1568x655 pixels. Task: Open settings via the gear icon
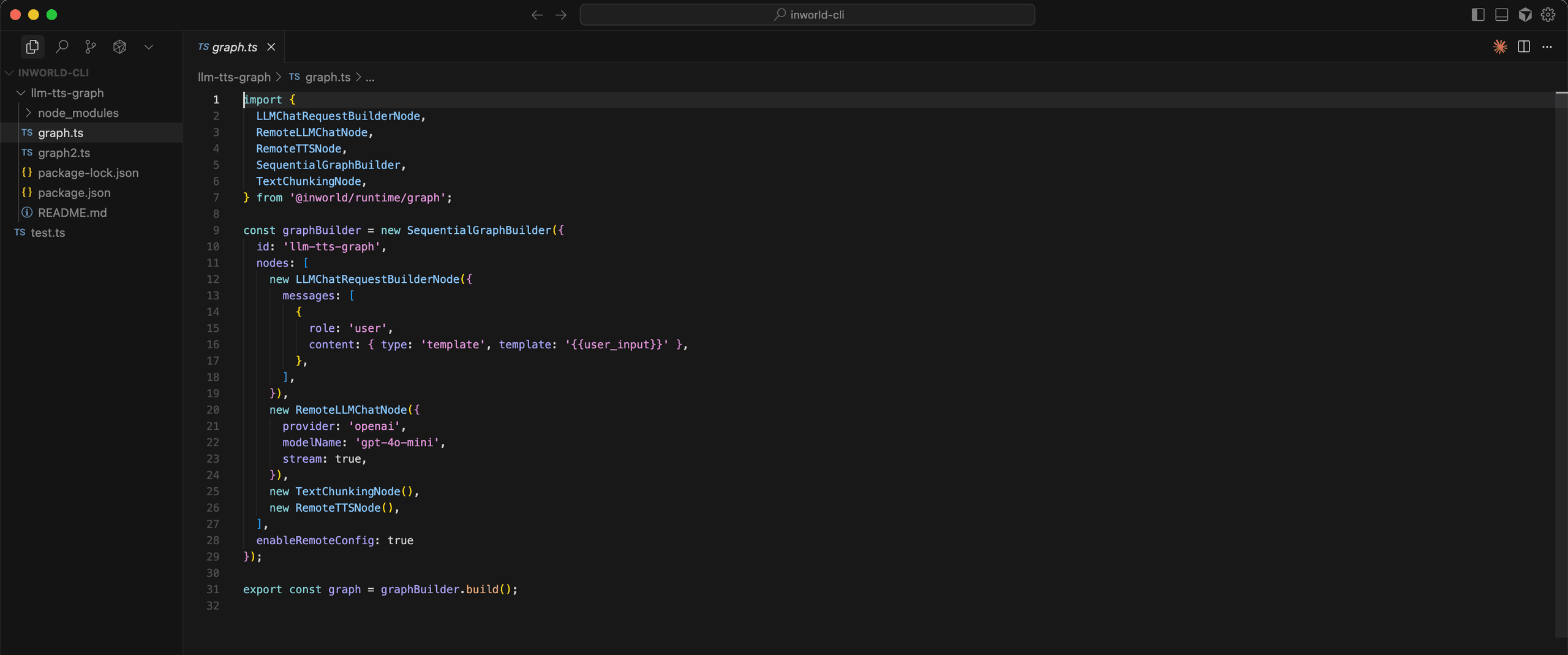1548,14
